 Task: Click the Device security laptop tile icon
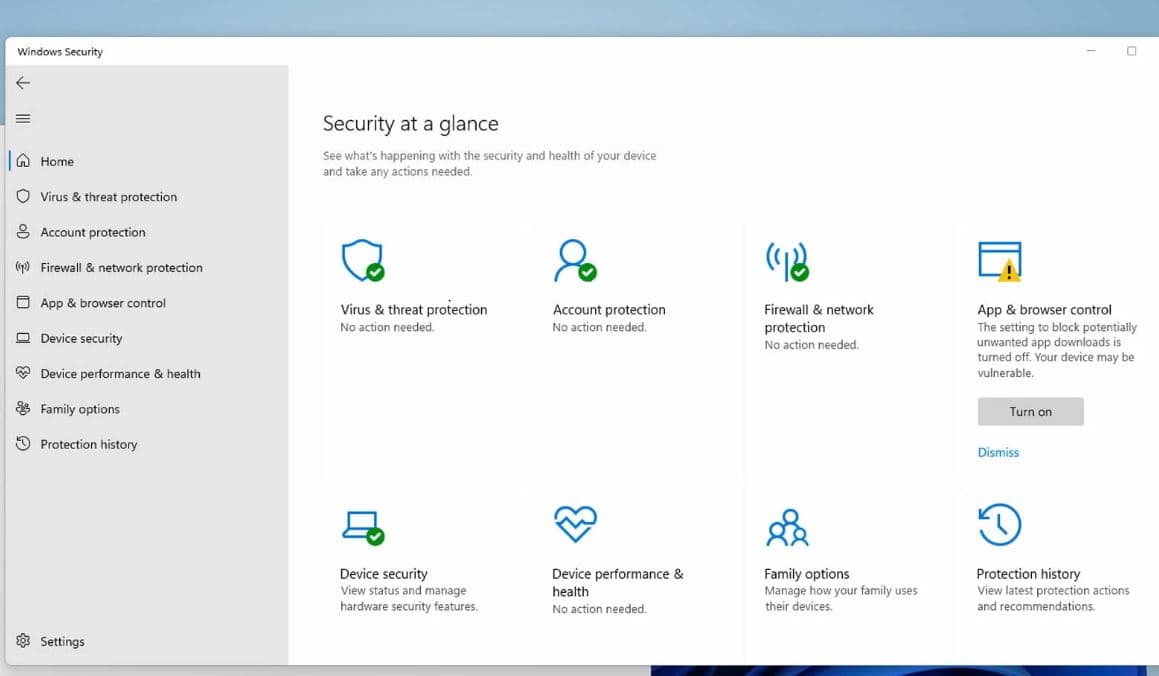tap(362, 526)
